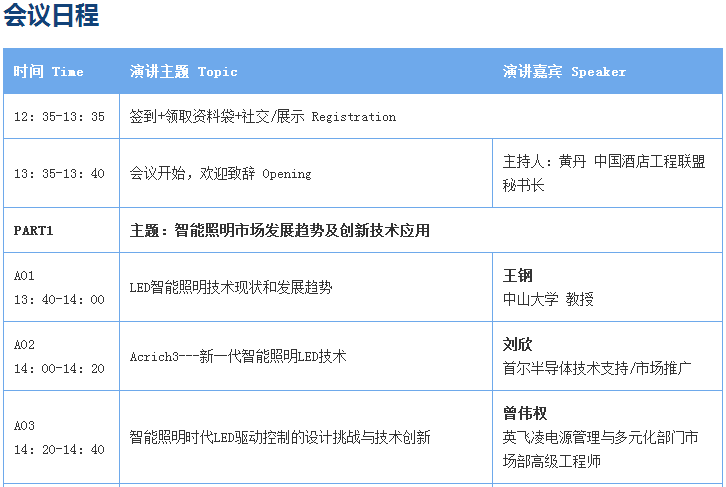Select the 时间 Time column header

(x=48, y=72)
